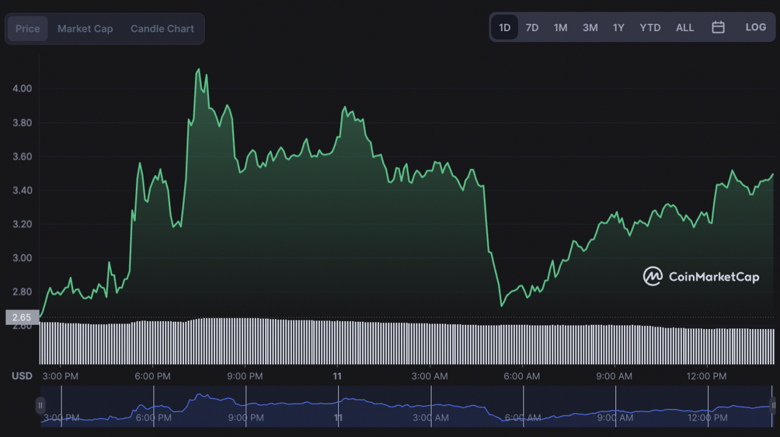Click the 6:00 AM x-axis label

tap(521, 376)
